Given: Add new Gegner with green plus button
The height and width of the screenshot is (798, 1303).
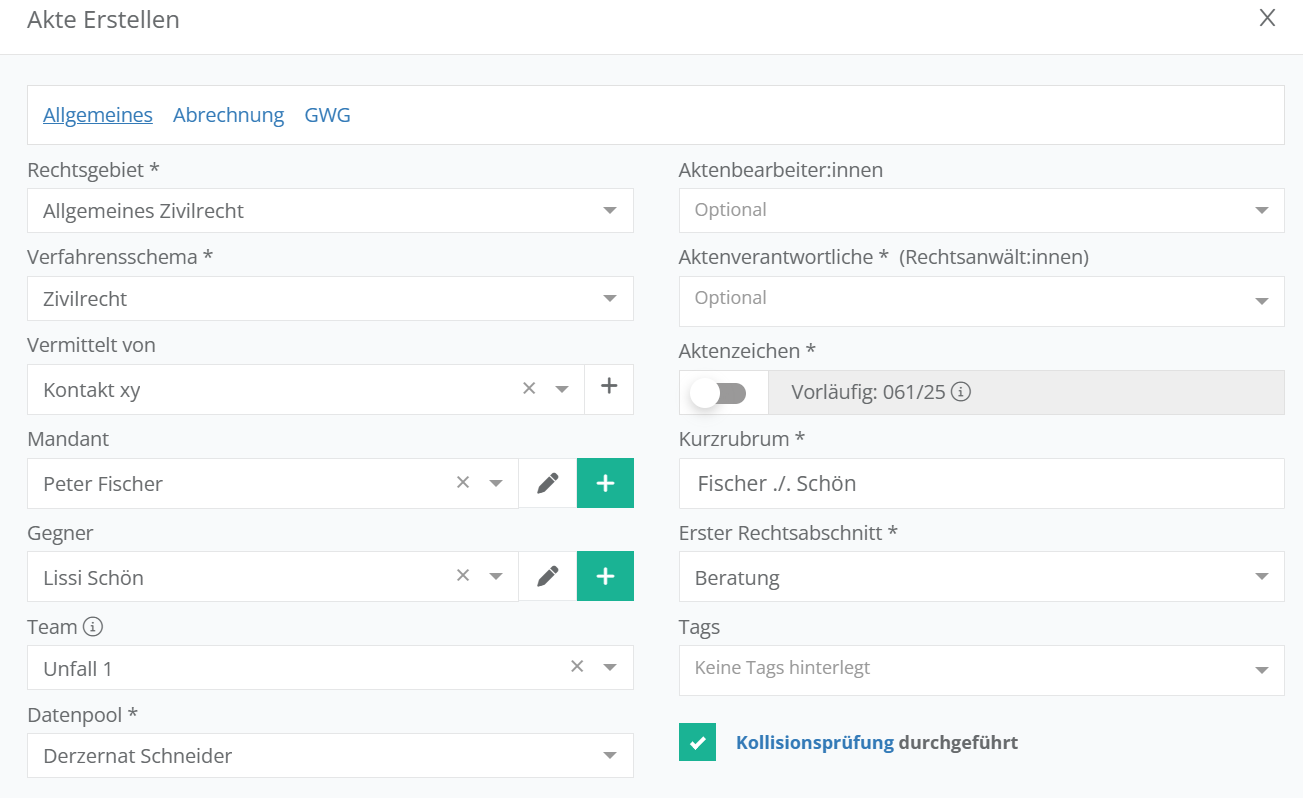Looking at the screenshot, I should click(605, 577).
